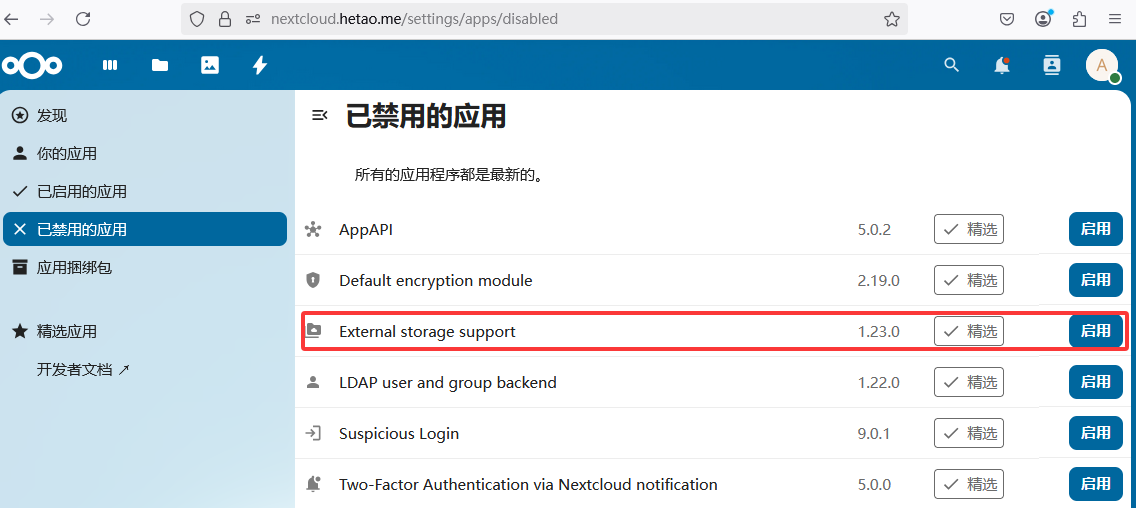Image resolution: width=1136 pixels, height=508 pixels.
Task: Open the Files folder icon
Action: [160, 65]
